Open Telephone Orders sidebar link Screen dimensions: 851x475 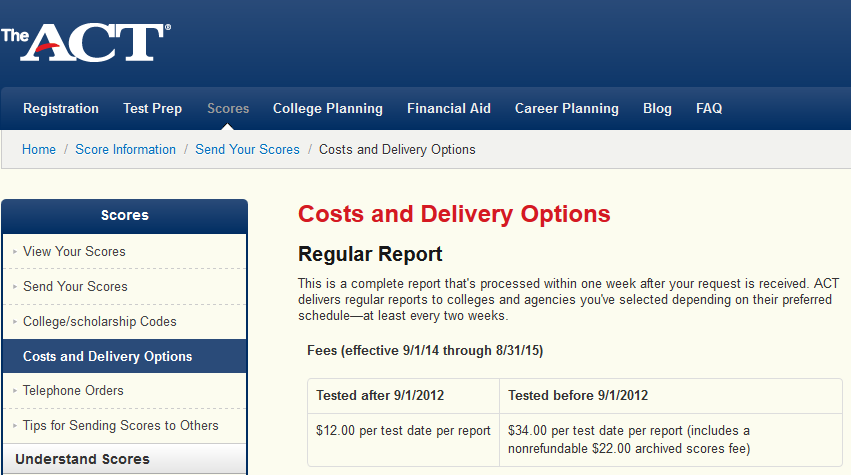pos(73,390)
